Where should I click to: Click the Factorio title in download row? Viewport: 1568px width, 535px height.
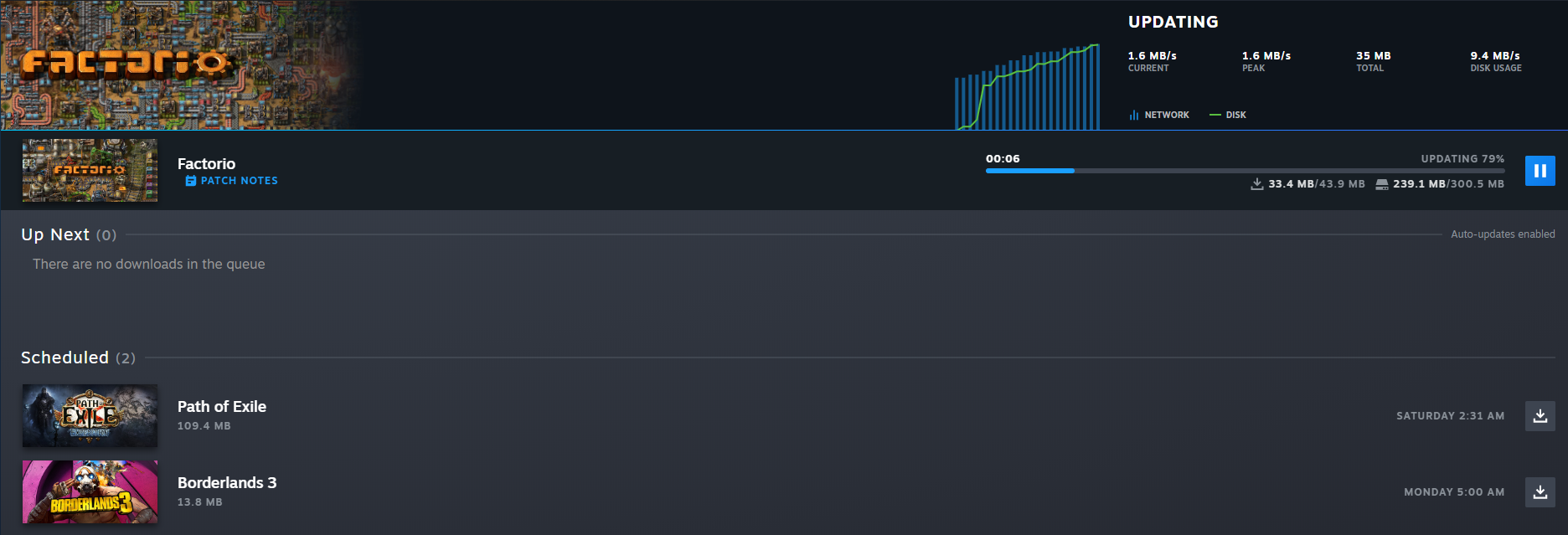[x=206, y=164]
